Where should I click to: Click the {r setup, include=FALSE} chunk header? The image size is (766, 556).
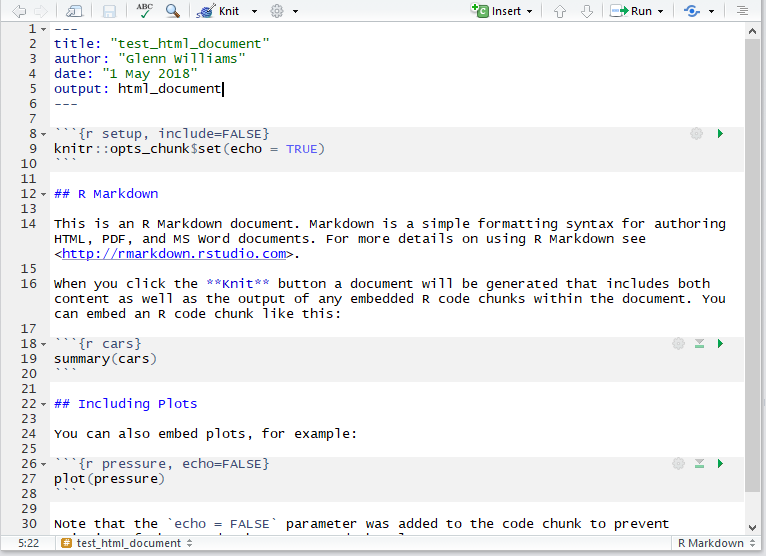coord(161,133)
